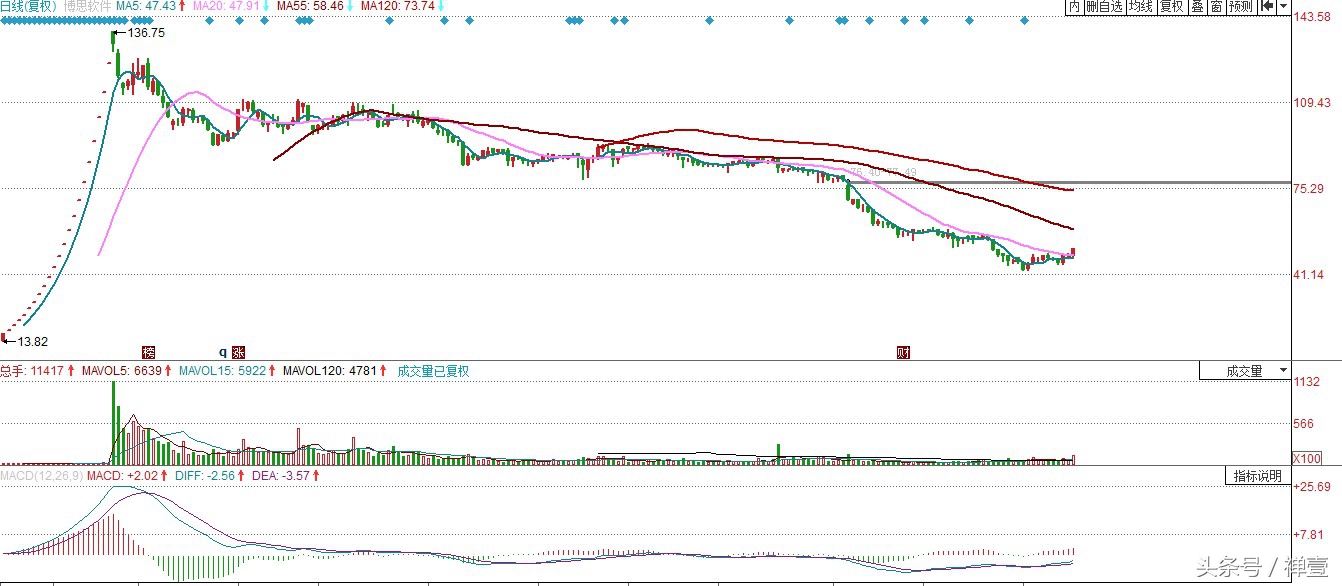Click the 涨 event marker icon
Image resolution: width=1342 pixels, height=586 pixels.
tap(238, 352)
